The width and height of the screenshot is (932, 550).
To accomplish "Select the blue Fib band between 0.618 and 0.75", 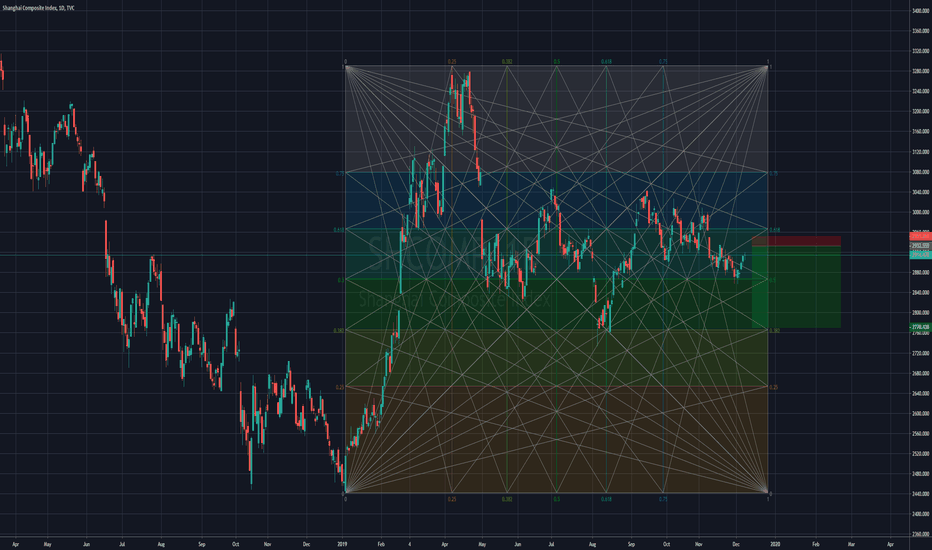I will coord(556,201).
